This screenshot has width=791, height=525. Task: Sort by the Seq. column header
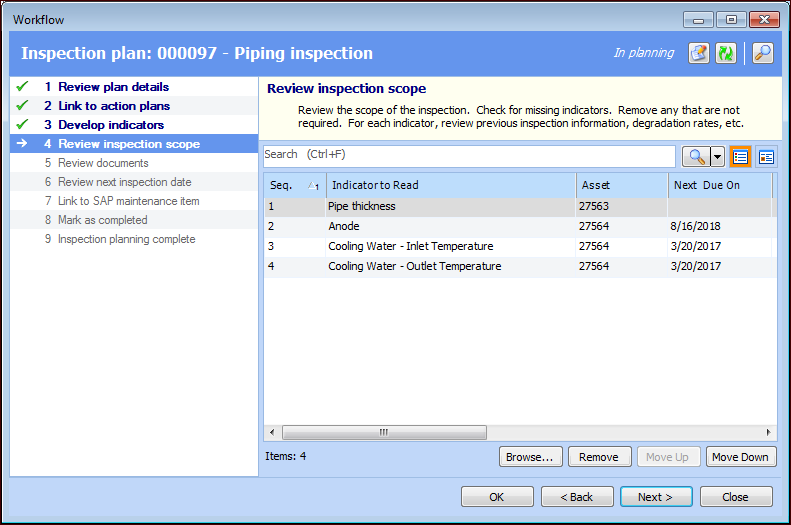pos(294,185)
